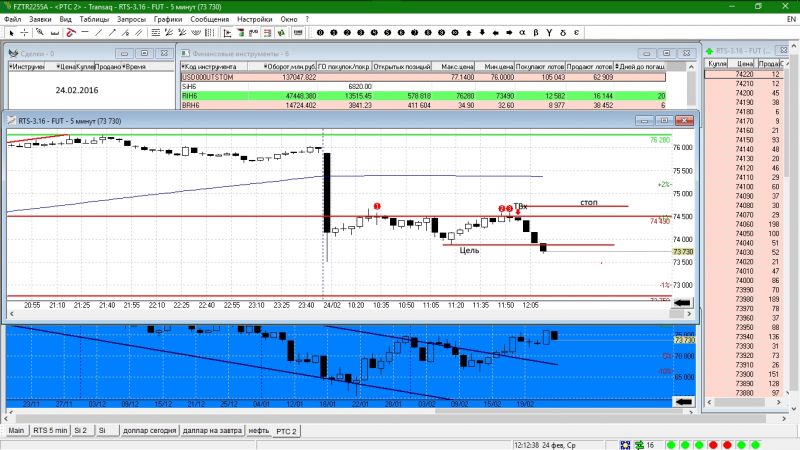
Task: Click the left arrow of the RTS chart scrollbar
Action: point(11,314)
